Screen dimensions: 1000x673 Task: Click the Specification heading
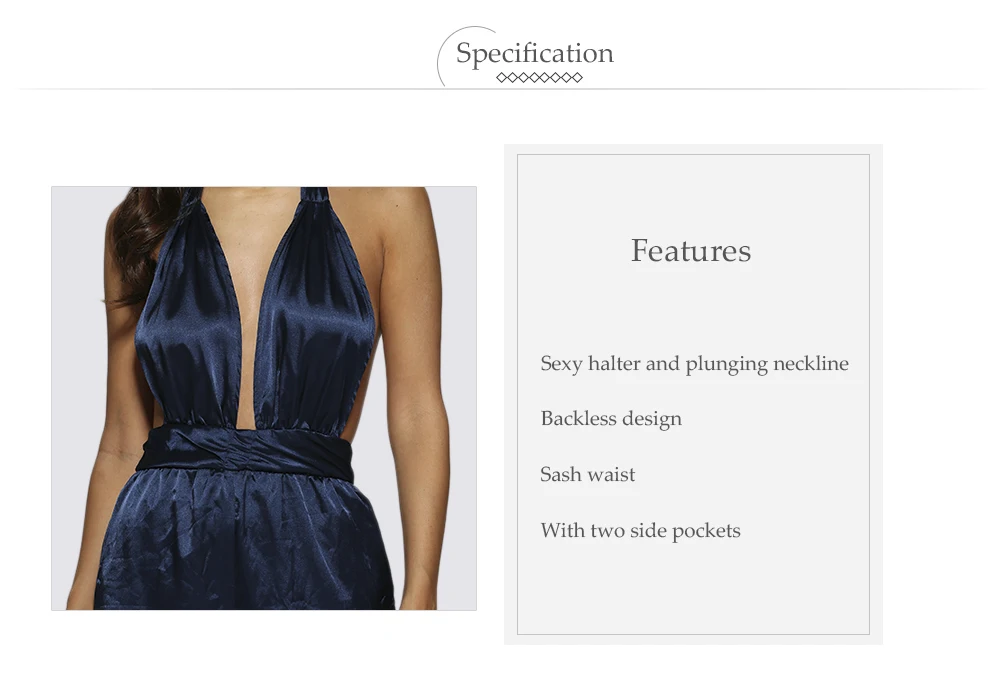point(534,53)
